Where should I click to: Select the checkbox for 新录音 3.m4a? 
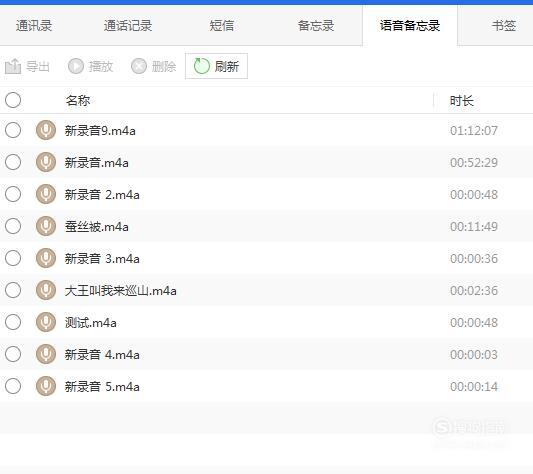pyautogui.click(x=13, y=258)
